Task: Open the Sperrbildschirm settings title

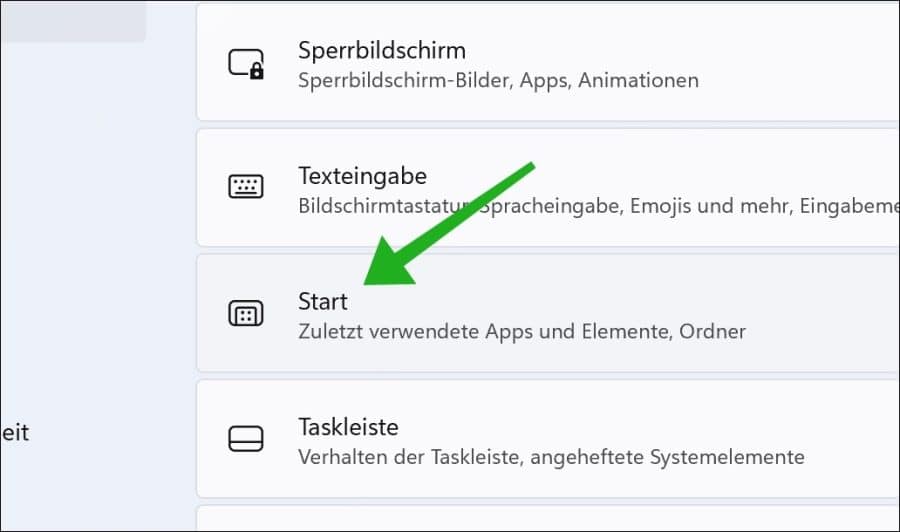Action: (x=381, y=50)
